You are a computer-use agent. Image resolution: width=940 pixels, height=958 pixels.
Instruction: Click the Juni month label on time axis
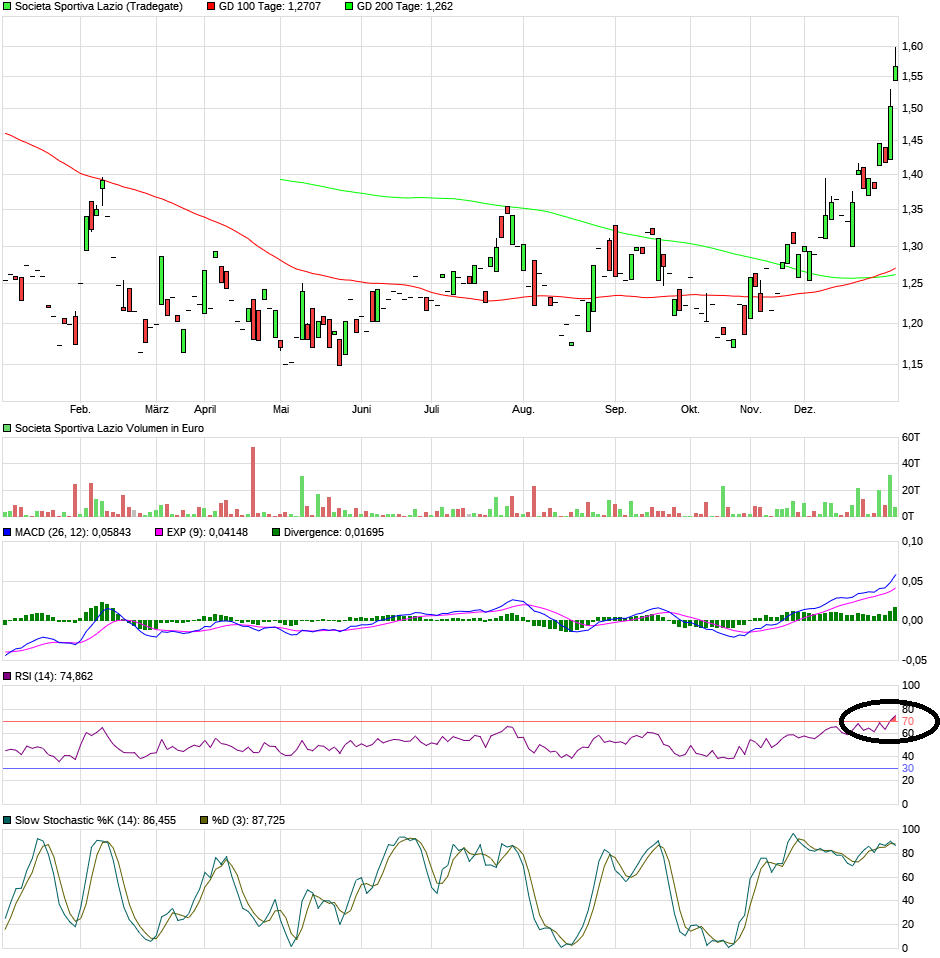tap(361, 409)
